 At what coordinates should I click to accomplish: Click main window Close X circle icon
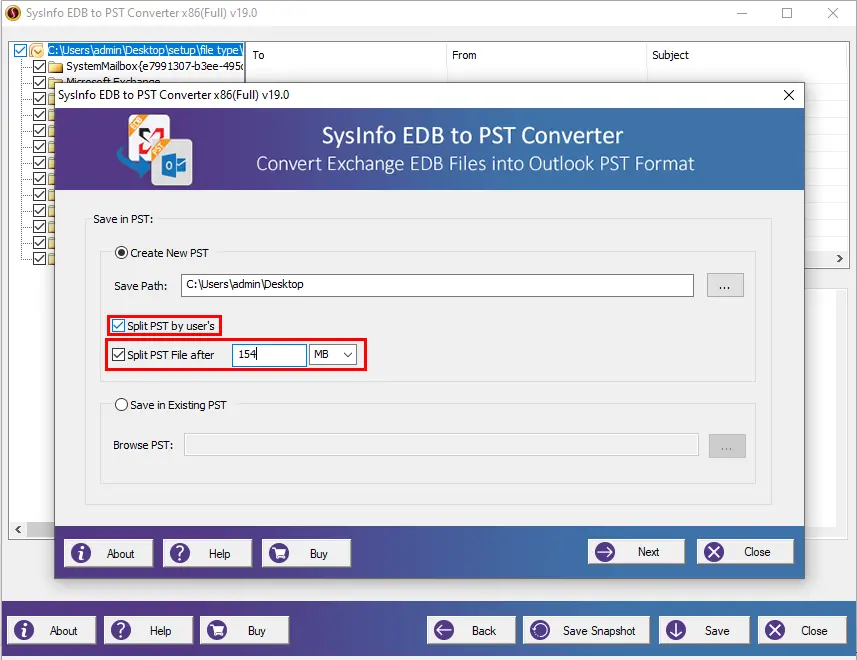click(775, 630)
